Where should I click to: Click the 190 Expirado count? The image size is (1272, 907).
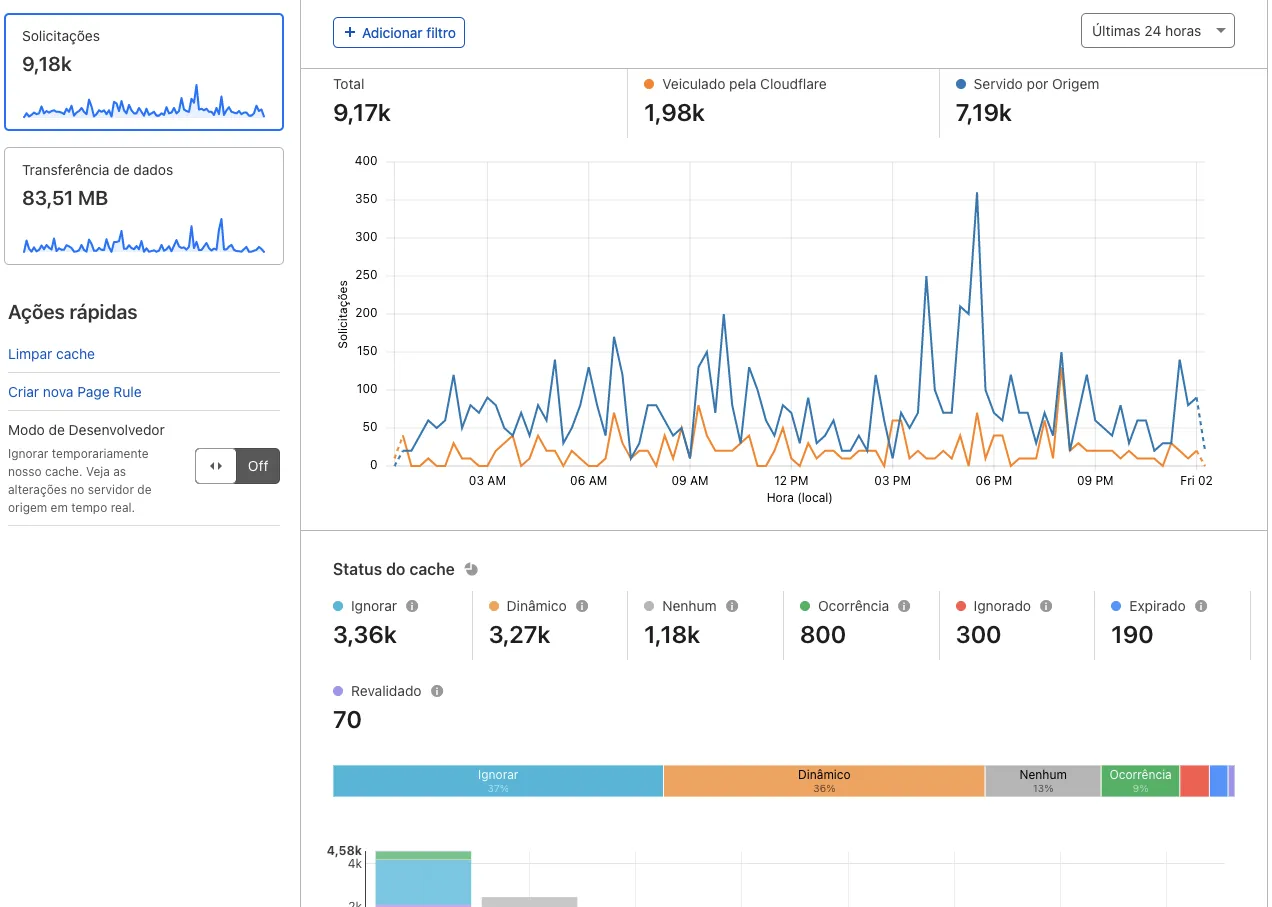pyautogui.click(x=1132, y=635)
